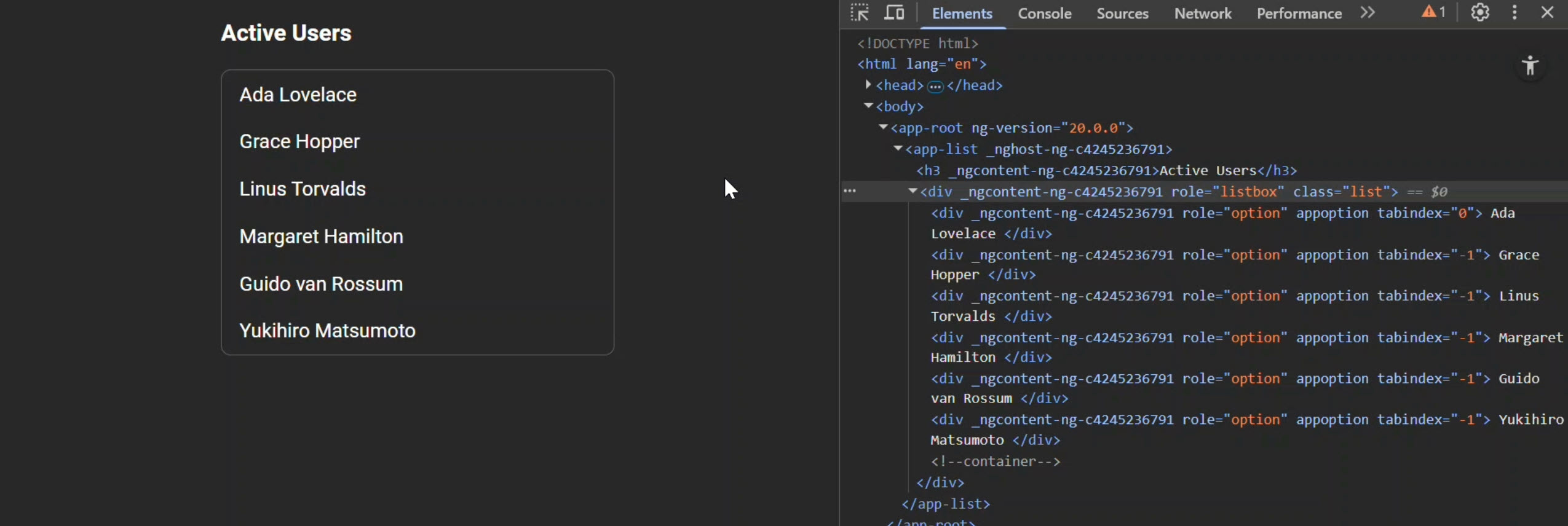Choose Margaret Hamilton list option
This screenshot has width=1568, height=526.
418,236
